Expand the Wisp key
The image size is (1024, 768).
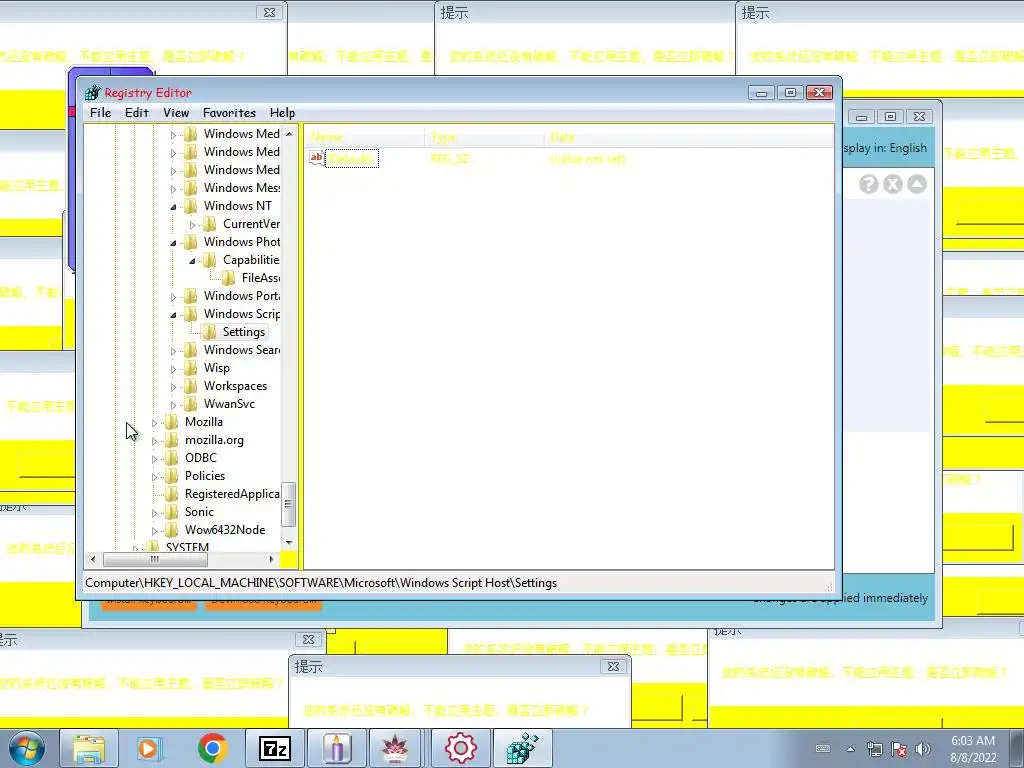[x=173, y=368]
